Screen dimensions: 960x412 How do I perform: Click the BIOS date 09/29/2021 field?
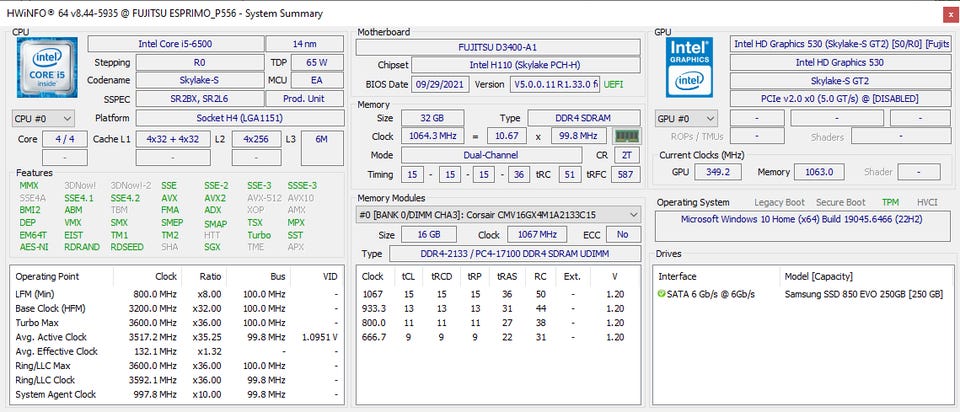point(440,84)
